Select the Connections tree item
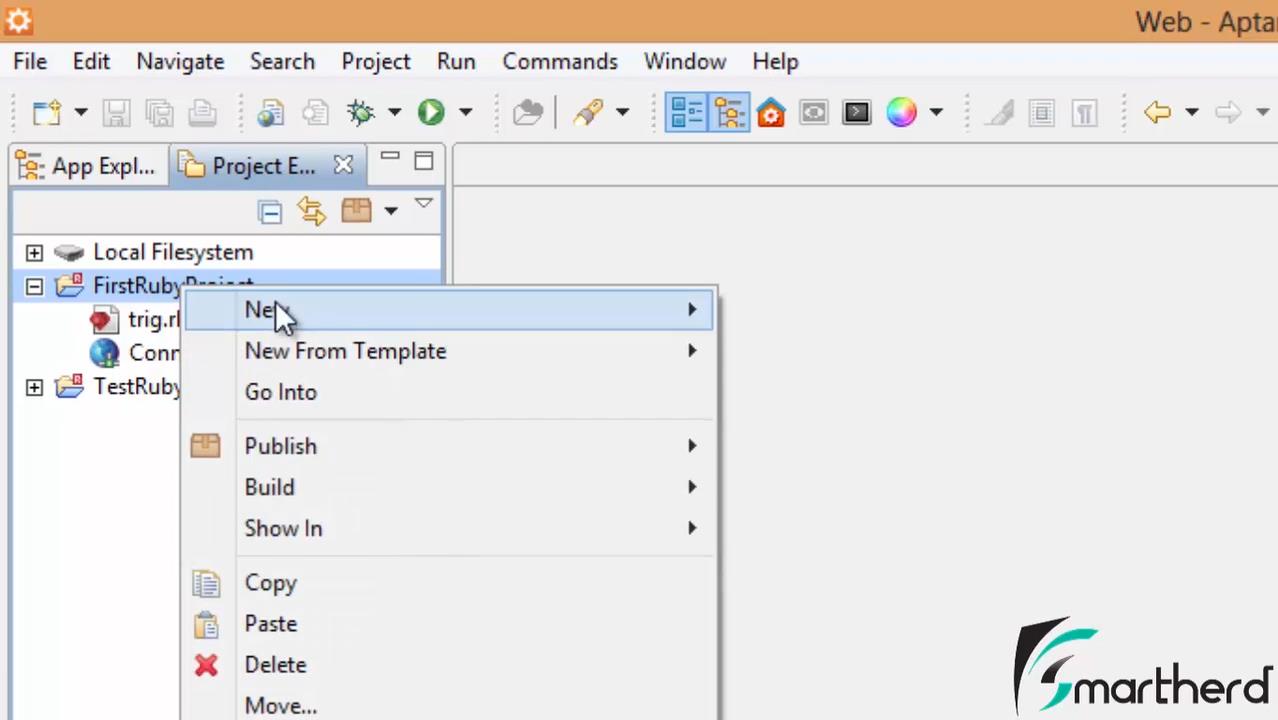The height and width of the screenshot is (720, 1278). [x=154, y=353]
